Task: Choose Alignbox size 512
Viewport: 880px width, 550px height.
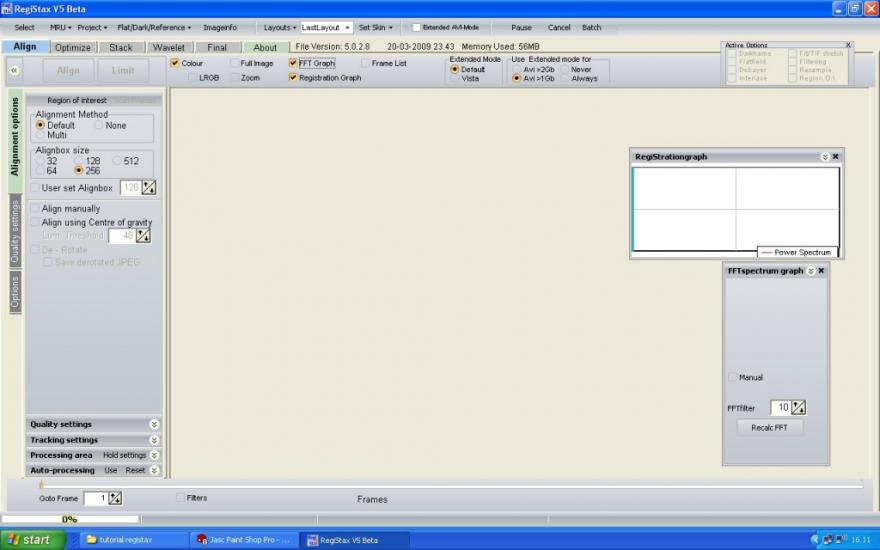Action: click(117, 161)
